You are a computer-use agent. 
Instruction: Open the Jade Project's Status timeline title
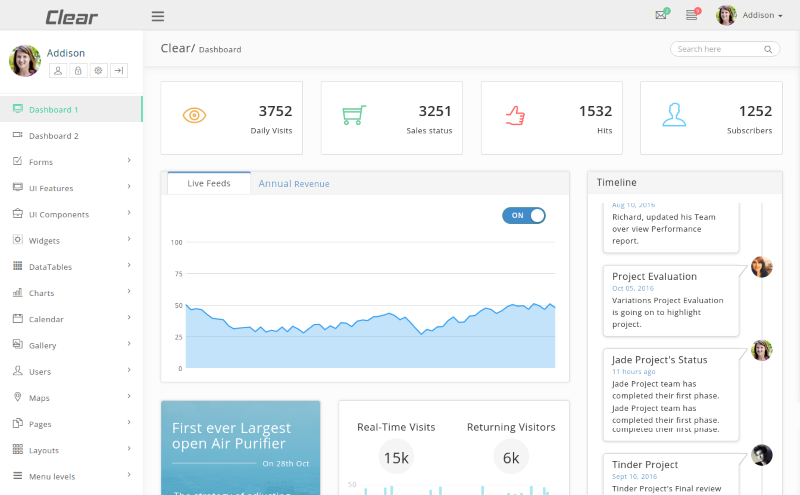click(x=660, y=360)
